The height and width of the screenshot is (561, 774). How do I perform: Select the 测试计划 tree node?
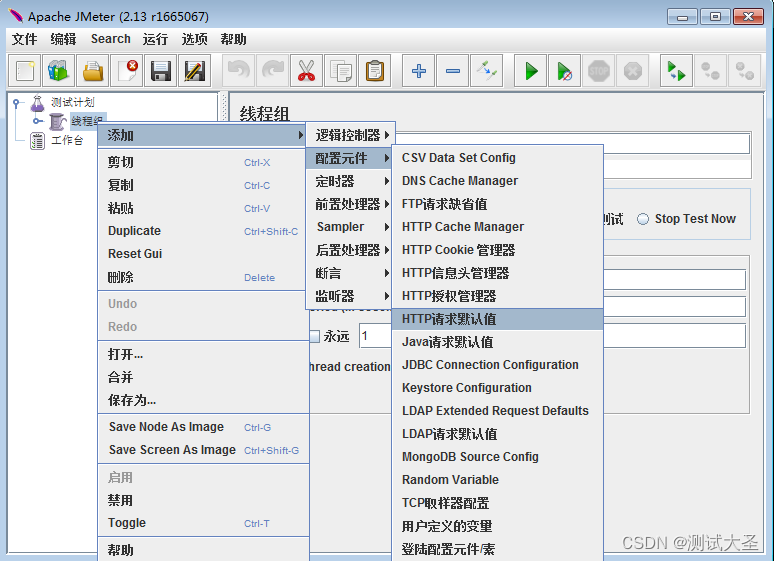coord(72,102)
